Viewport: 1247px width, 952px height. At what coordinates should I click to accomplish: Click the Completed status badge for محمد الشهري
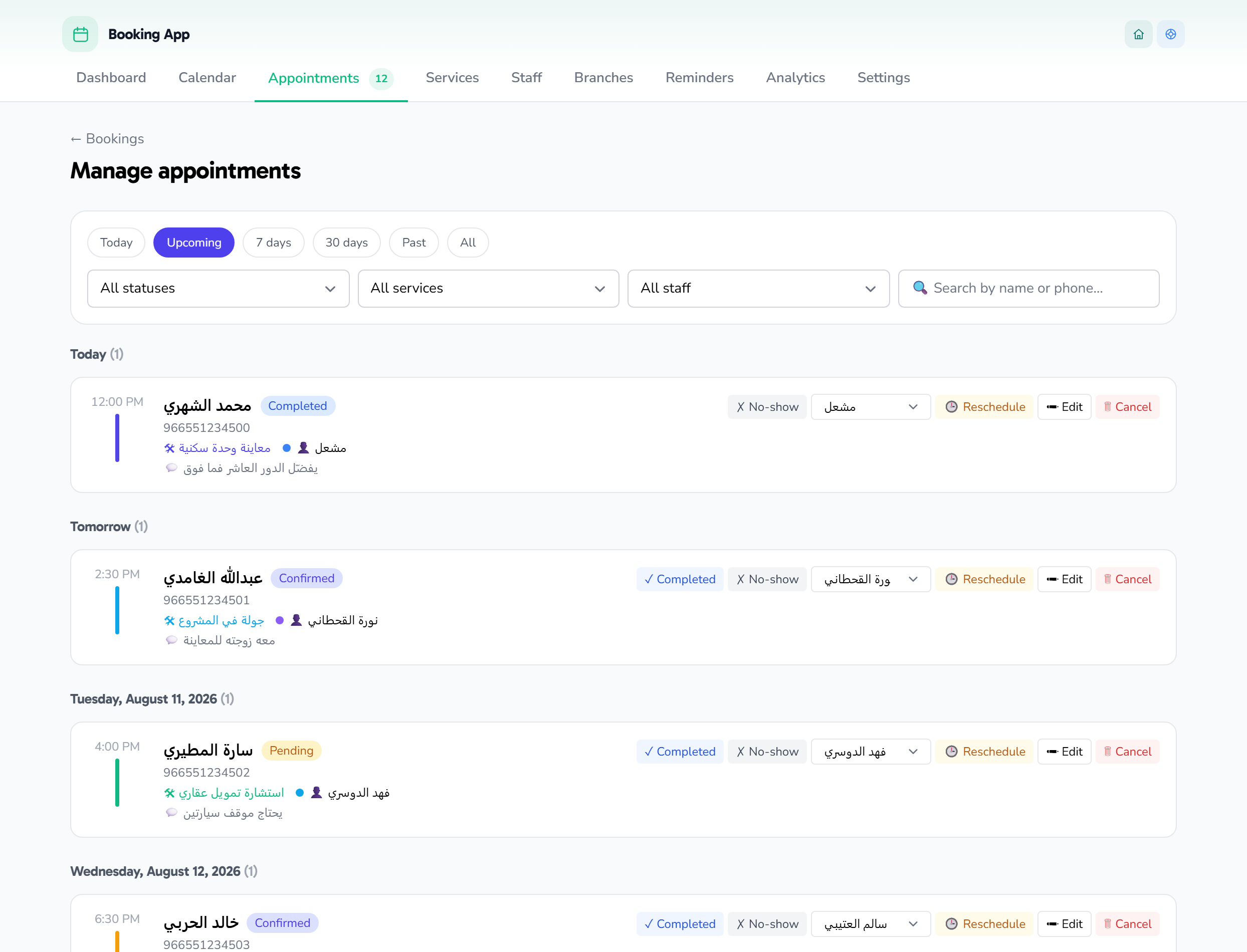point(298,406)
